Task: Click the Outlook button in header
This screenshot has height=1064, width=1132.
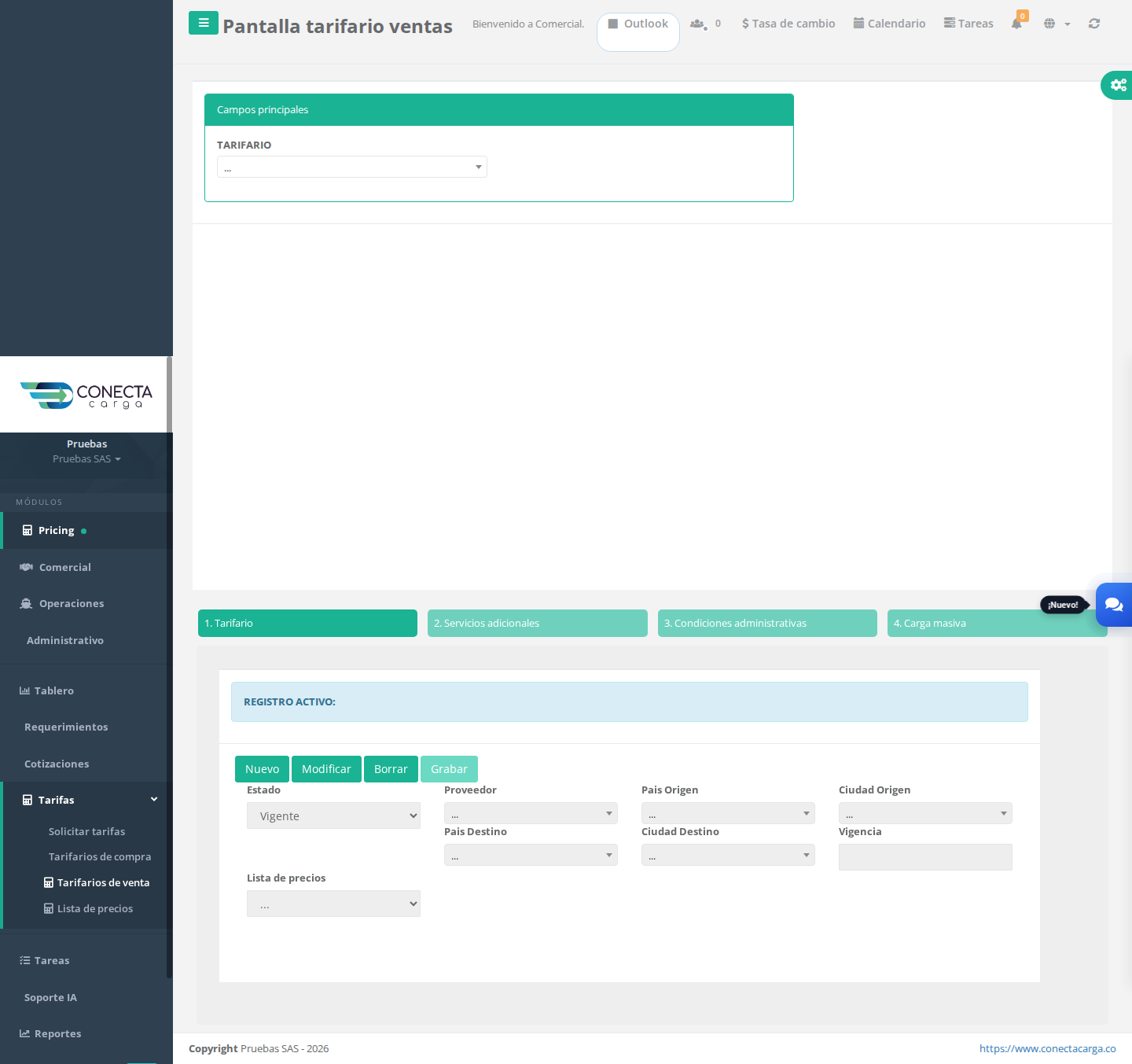Action: [x=638, y=31]
